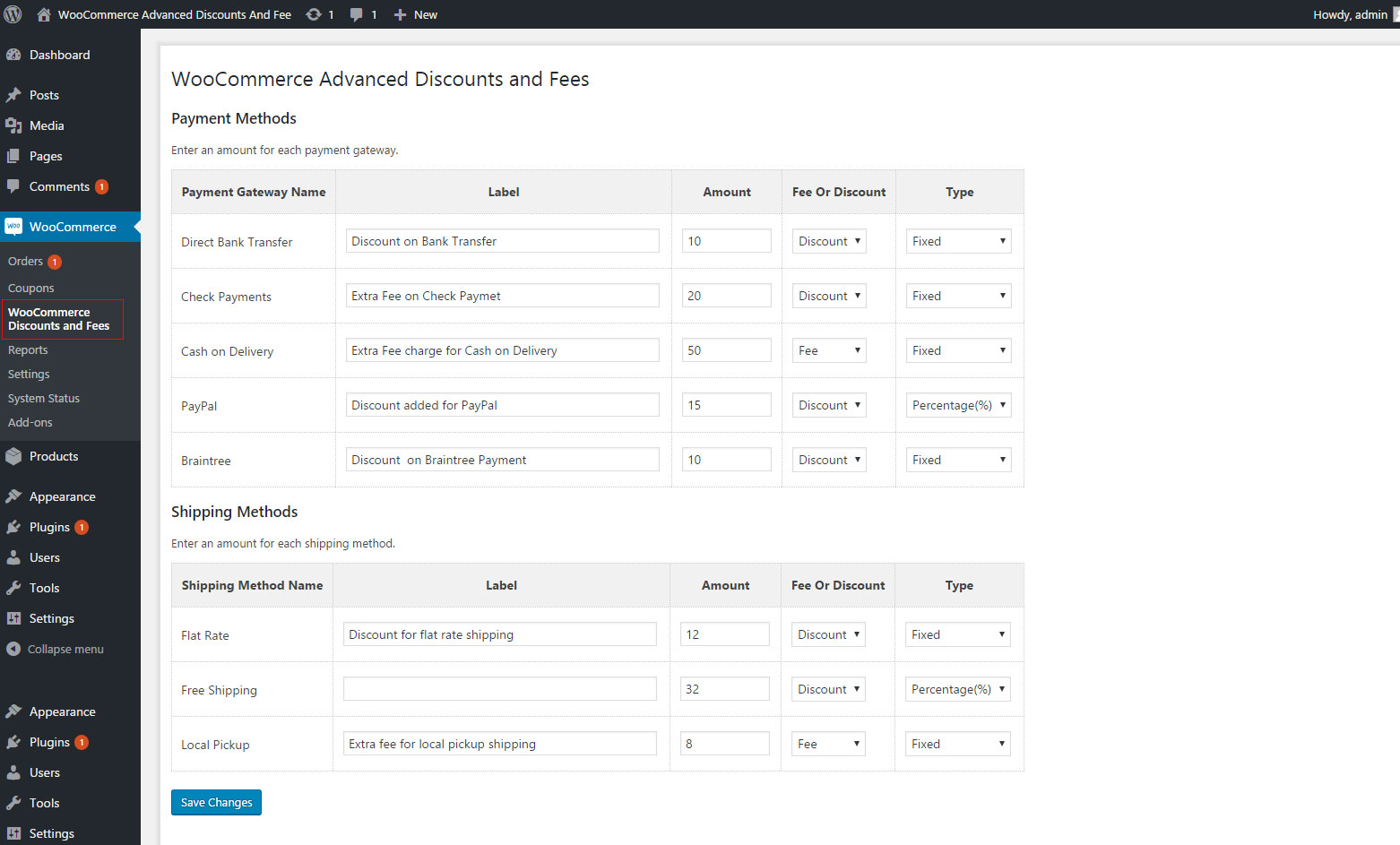Click the Free Shipping amount field
This screenshot has height=845, width=1400.
pyautogui.click(x=725, y=689)
